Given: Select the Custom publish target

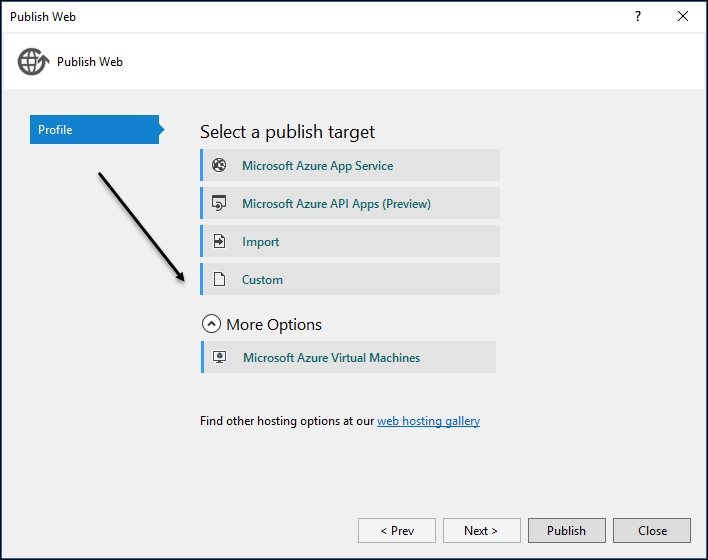Looking at the screenshot, I should 350,279.
